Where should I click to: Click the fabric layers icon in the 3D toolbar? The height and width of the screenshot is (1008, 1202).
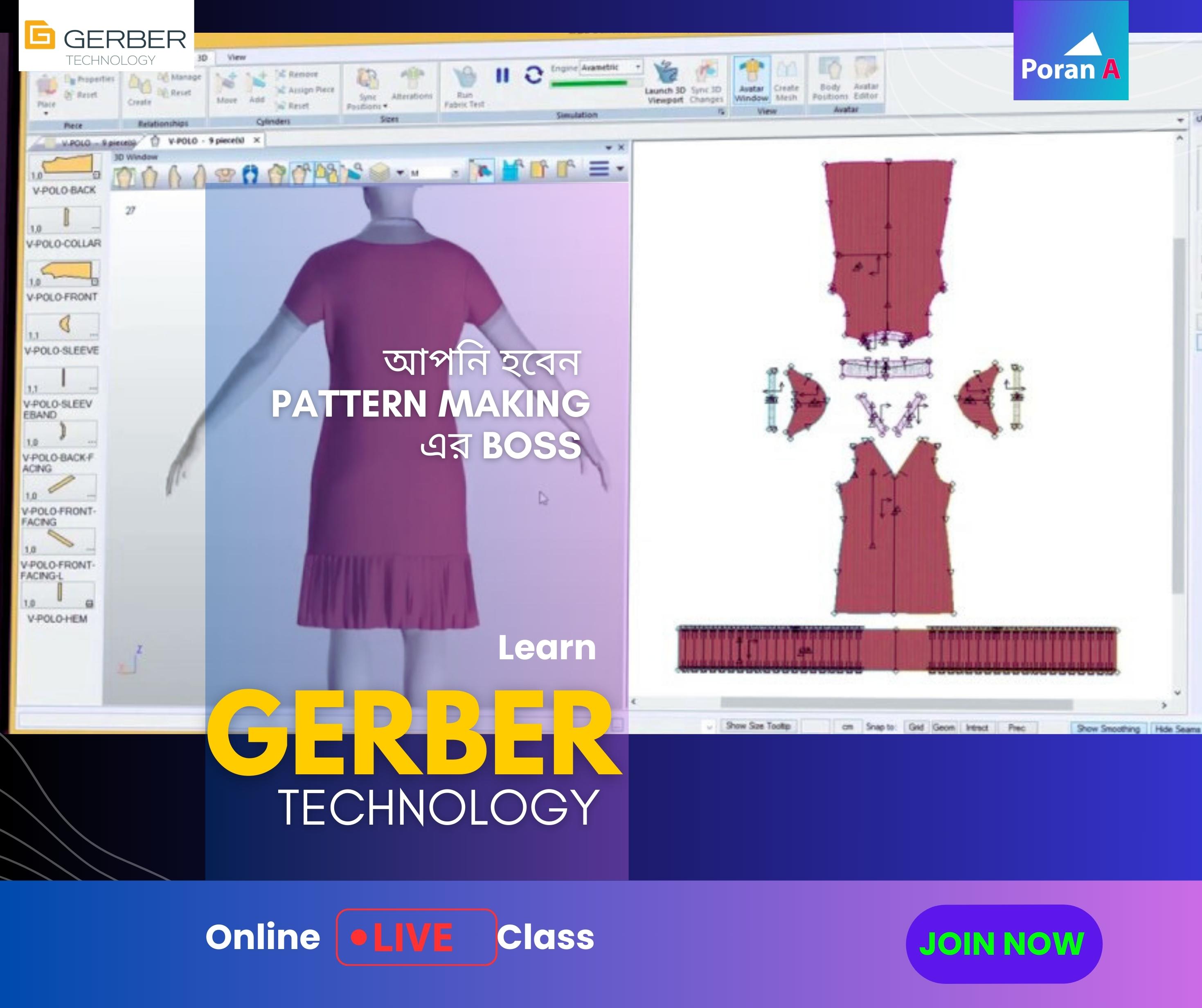(x=380, y=172)
